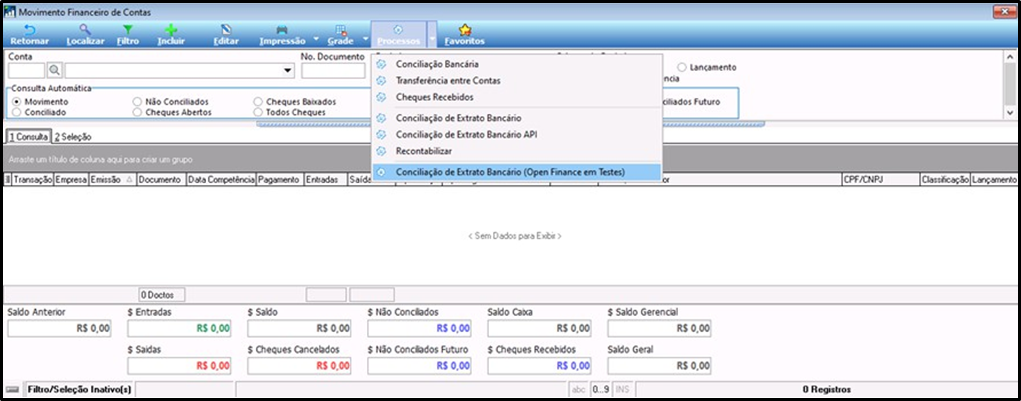The width and height of the screenshot is (1021, 401).
Task: Click the Empresa column header
Action: [x=71, y=180]
